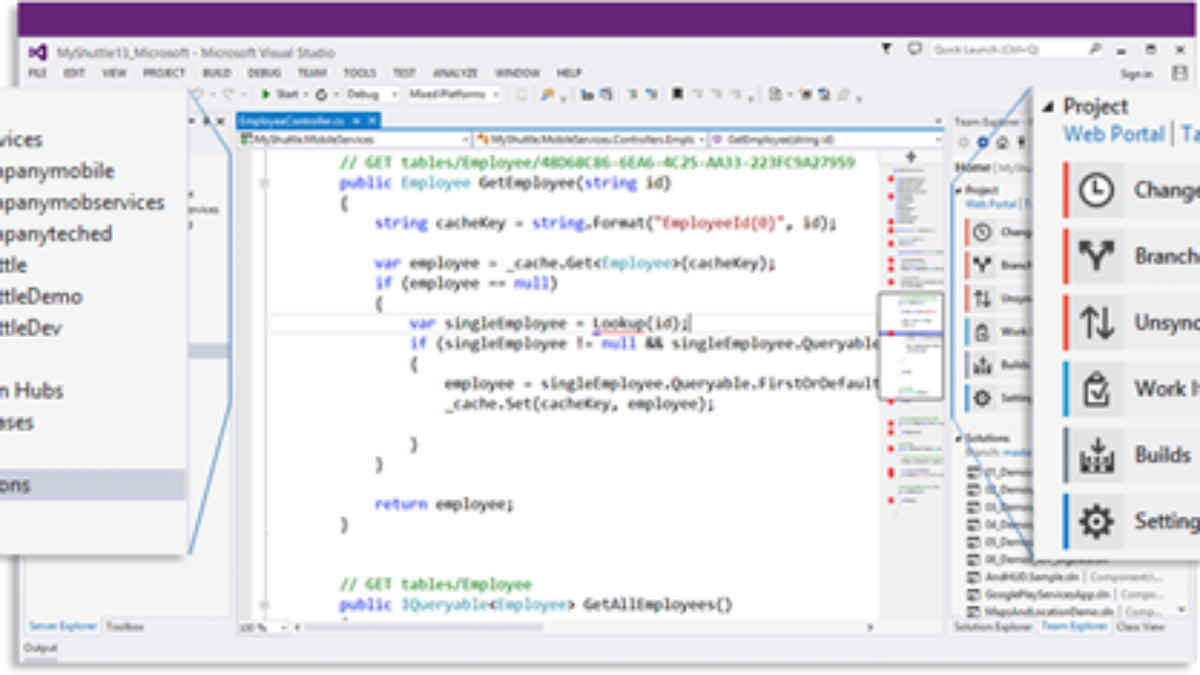
Task: Collapse the Project section in callout
Action: pyautogui.click(x=1047, y=107)
